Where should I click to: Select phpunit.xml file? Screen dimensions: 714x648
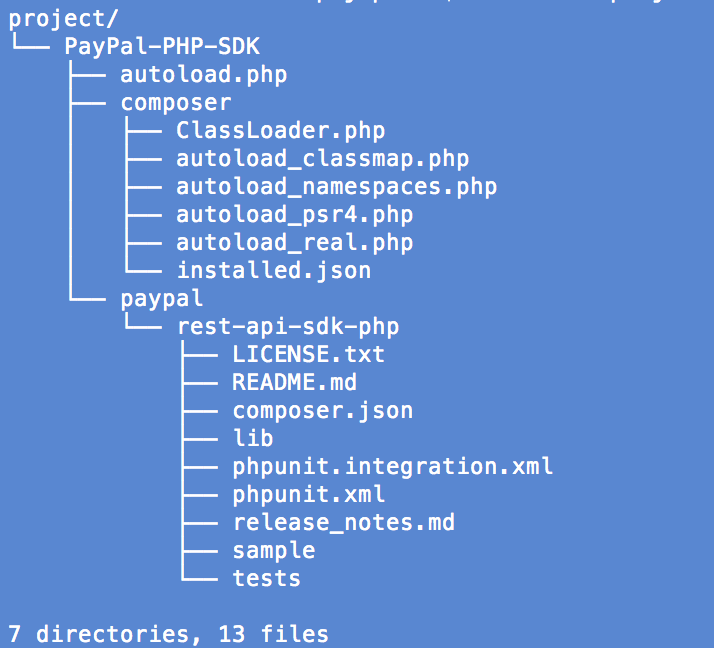click(x=308, y=495)
